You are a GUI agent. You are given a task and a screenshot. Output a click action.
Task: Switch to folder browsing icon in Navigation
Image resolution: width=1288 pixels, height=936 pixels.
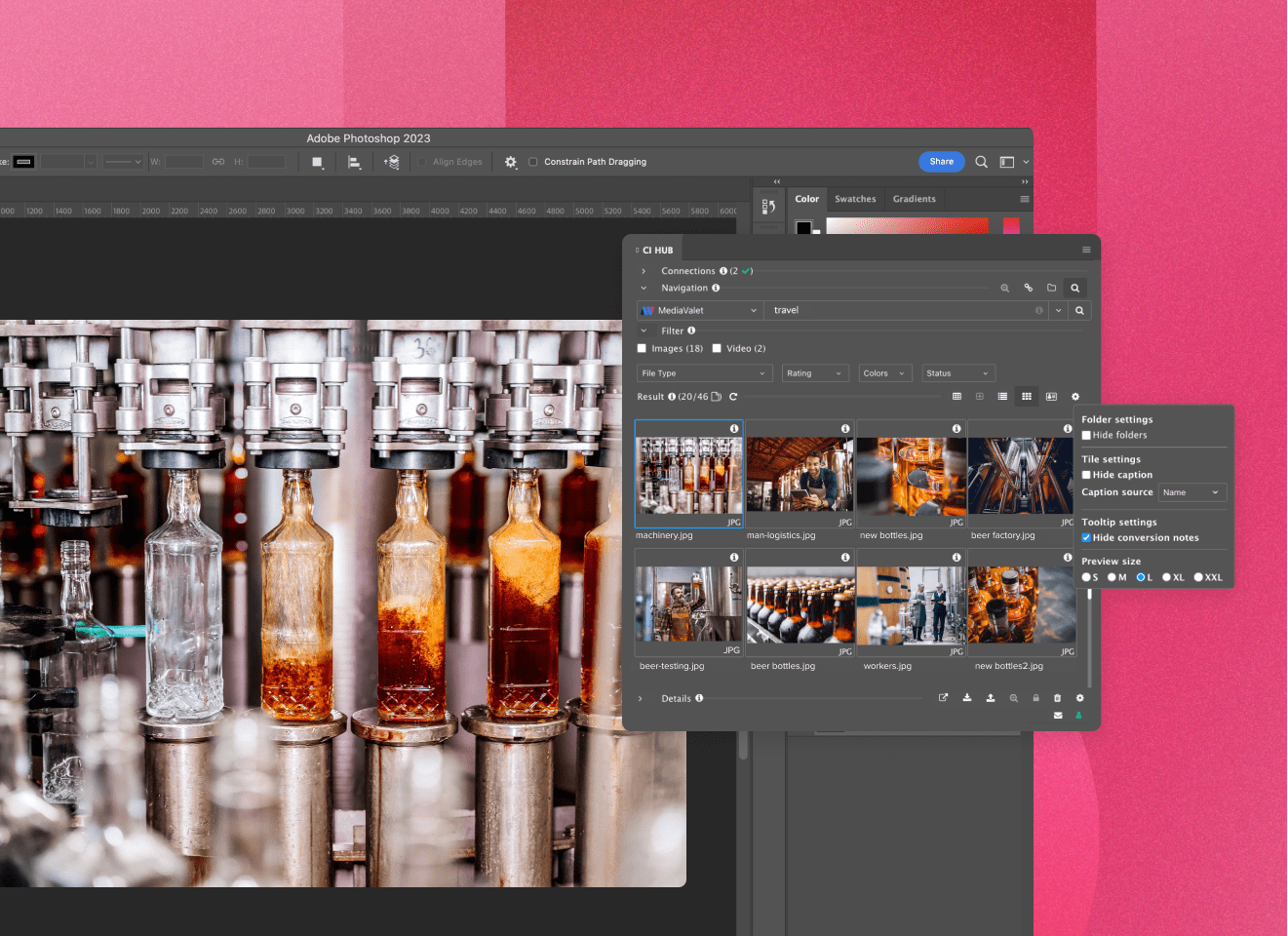[x=1052, y=288]
